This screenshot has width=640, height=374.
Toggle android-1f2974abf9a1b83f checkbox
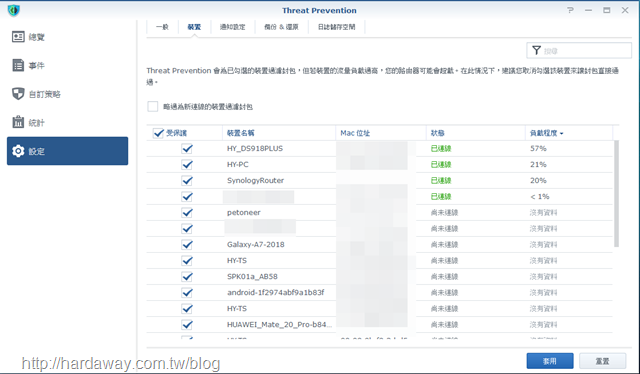coord(187,293)
